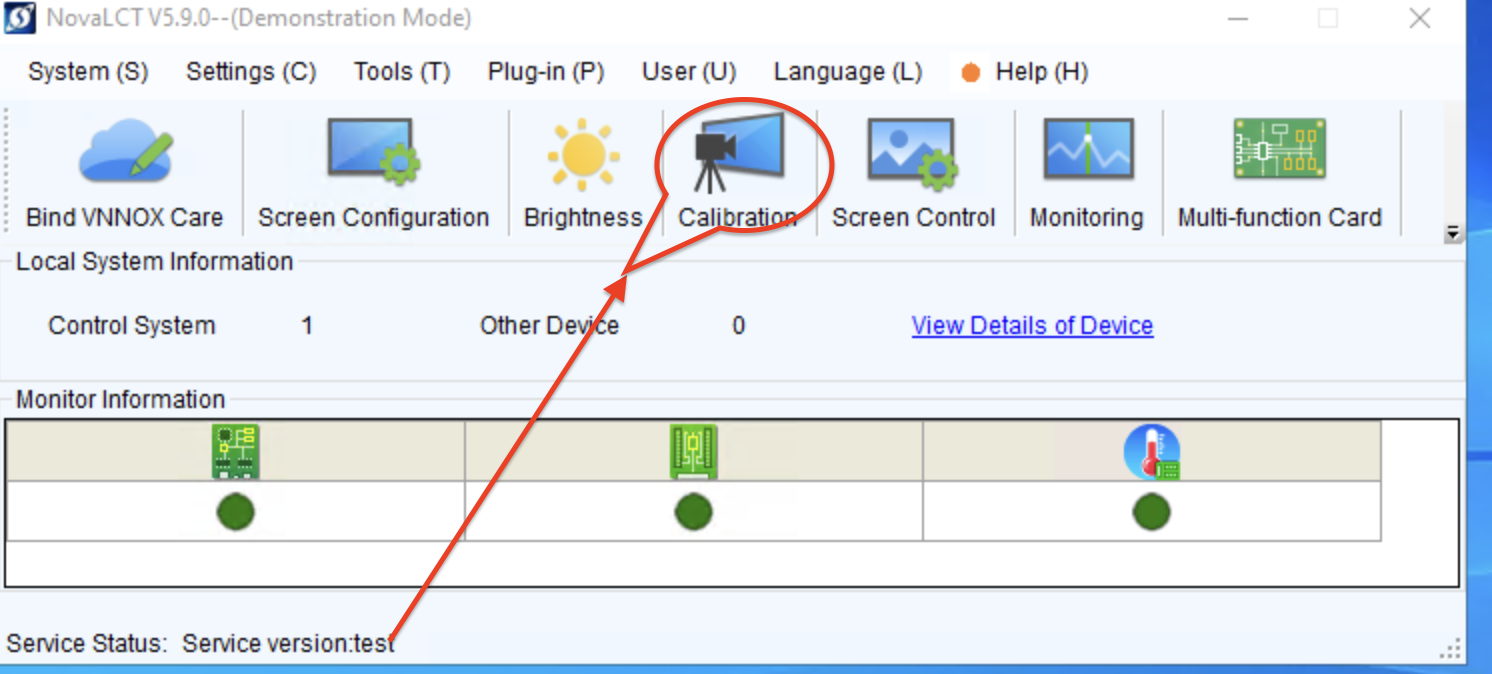
Task: Click the Other Device label
Action: click(549, 326)
